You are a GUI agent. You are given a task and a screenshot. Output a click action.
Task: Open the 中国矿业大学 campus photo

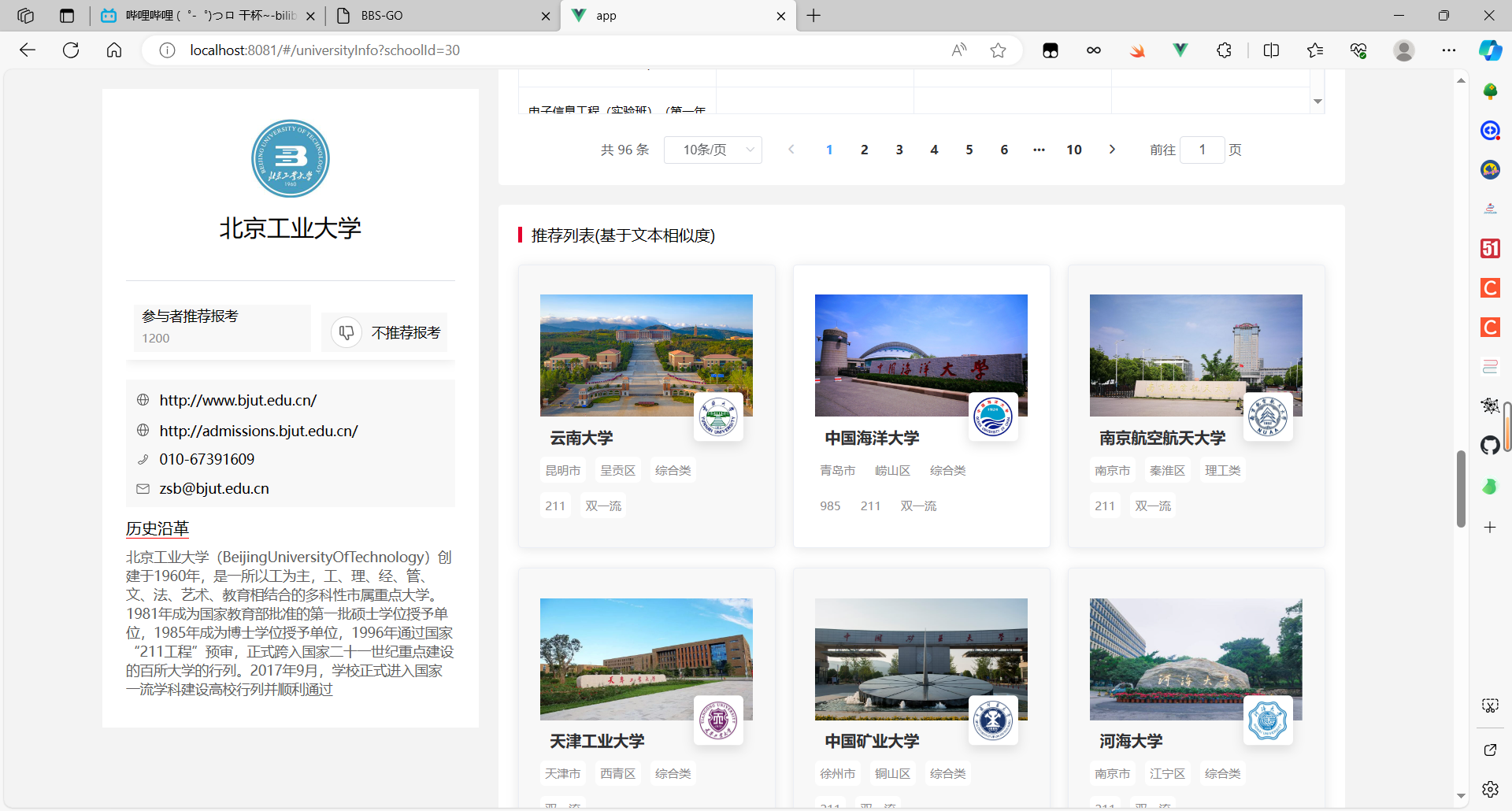[x=921, y=659]
